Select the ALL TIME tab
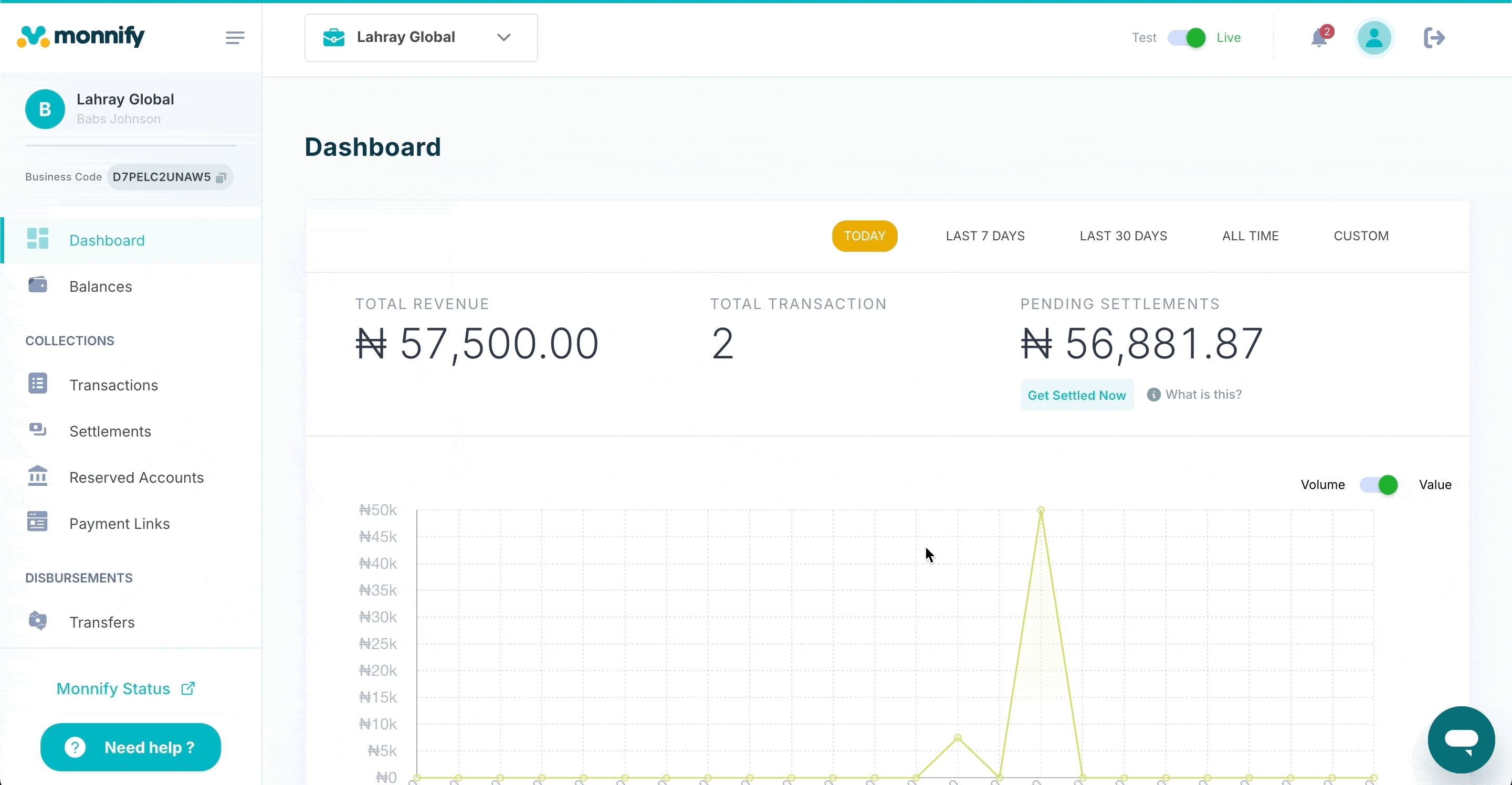Image resolution: width=1512 pixels, height=785 pixels. (1250, 236)
